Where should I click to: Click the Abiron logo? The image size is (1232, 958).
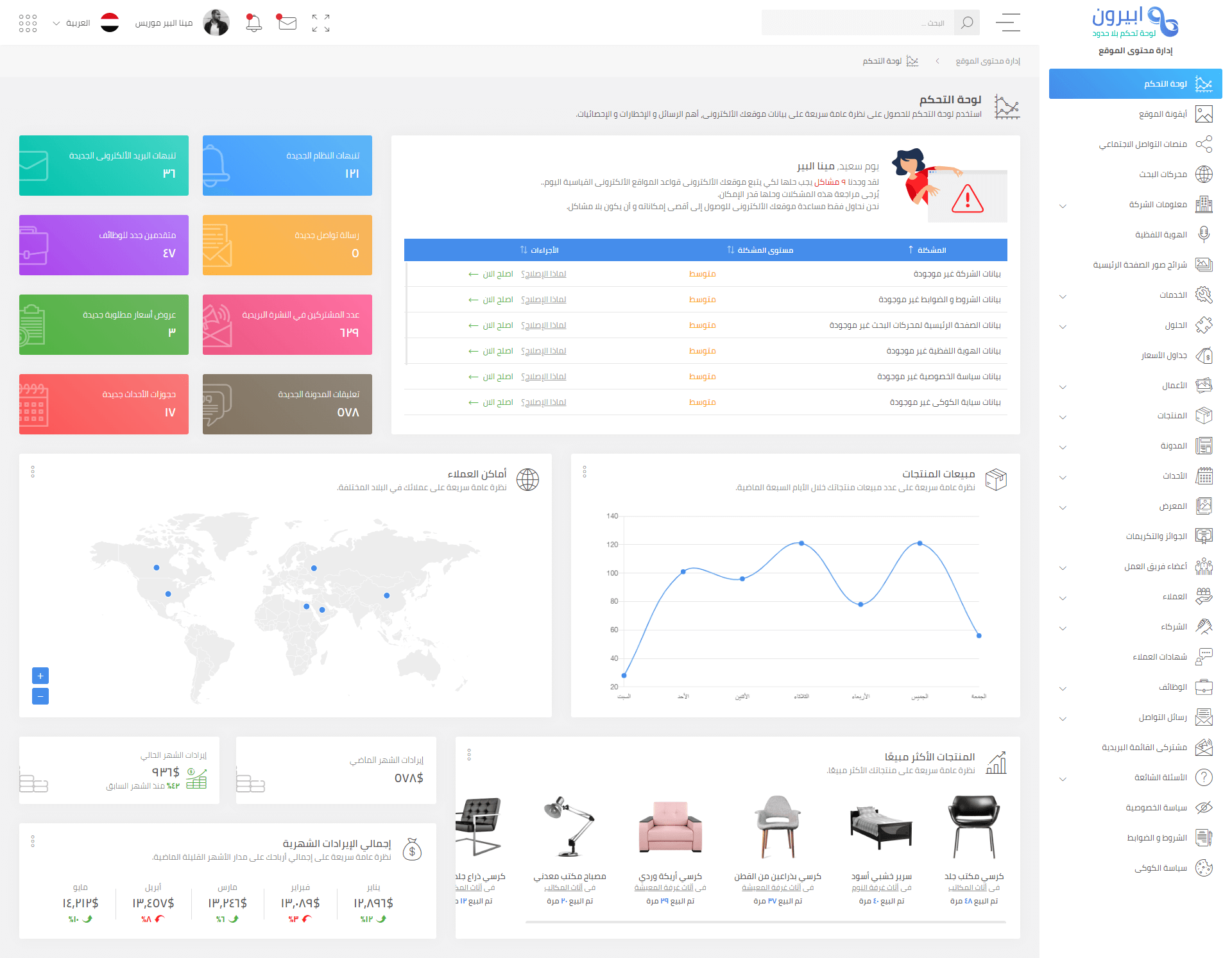click(1135, 22)
